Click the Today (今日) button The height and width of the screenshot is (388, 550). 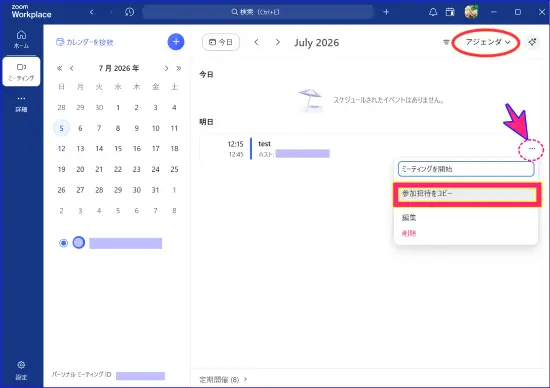[221, 42]
